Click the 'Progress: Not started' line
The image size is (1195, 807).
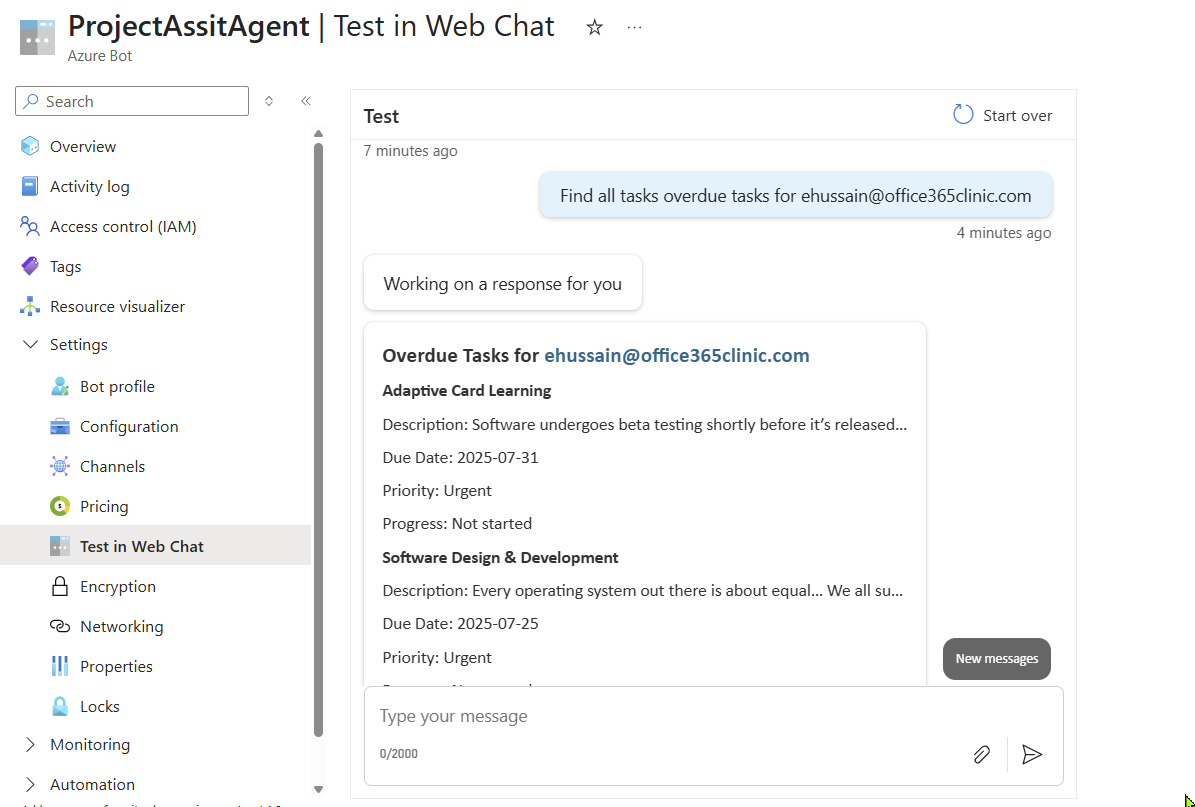[x=457, y=524]
